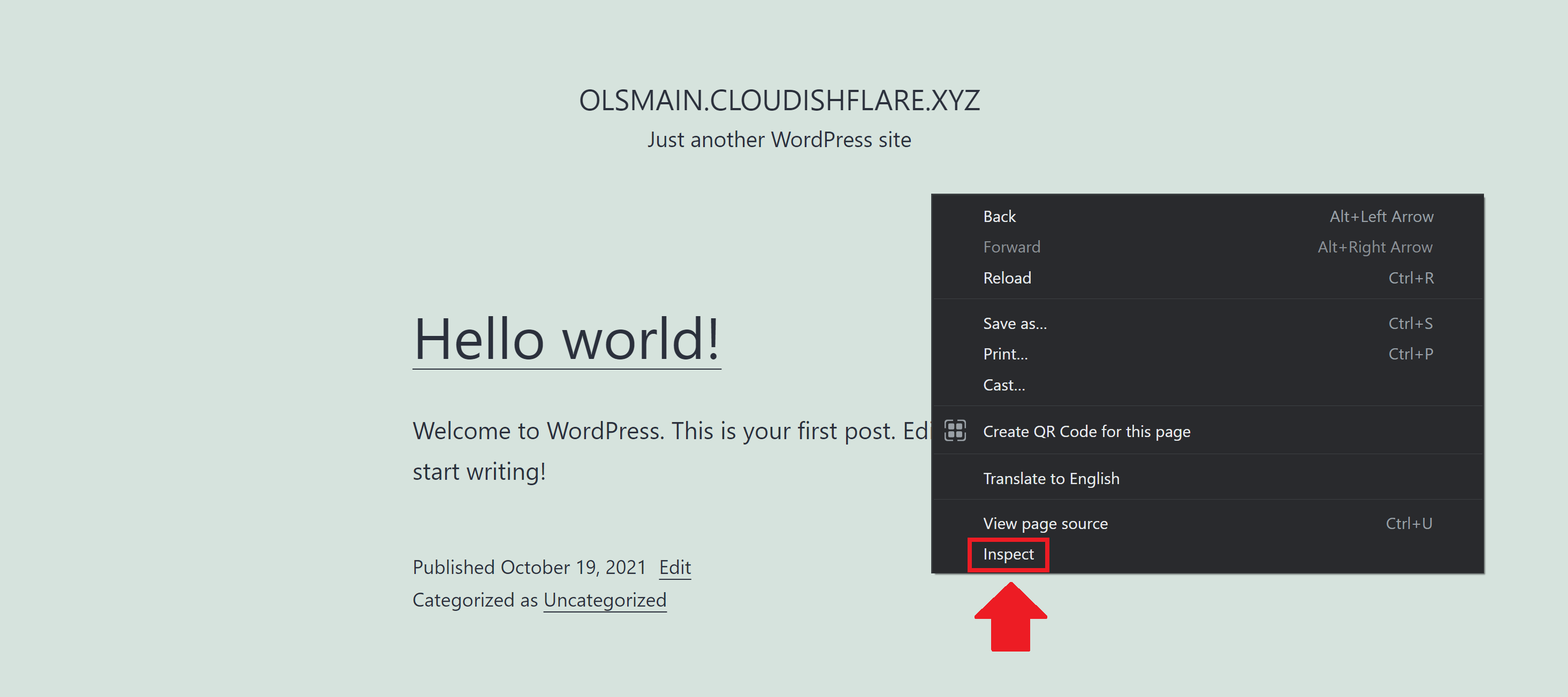Image resolution: width=1568 pixels, height=697 pixels.
Task: Click the Edit link beside publish date
Action: 674,567
